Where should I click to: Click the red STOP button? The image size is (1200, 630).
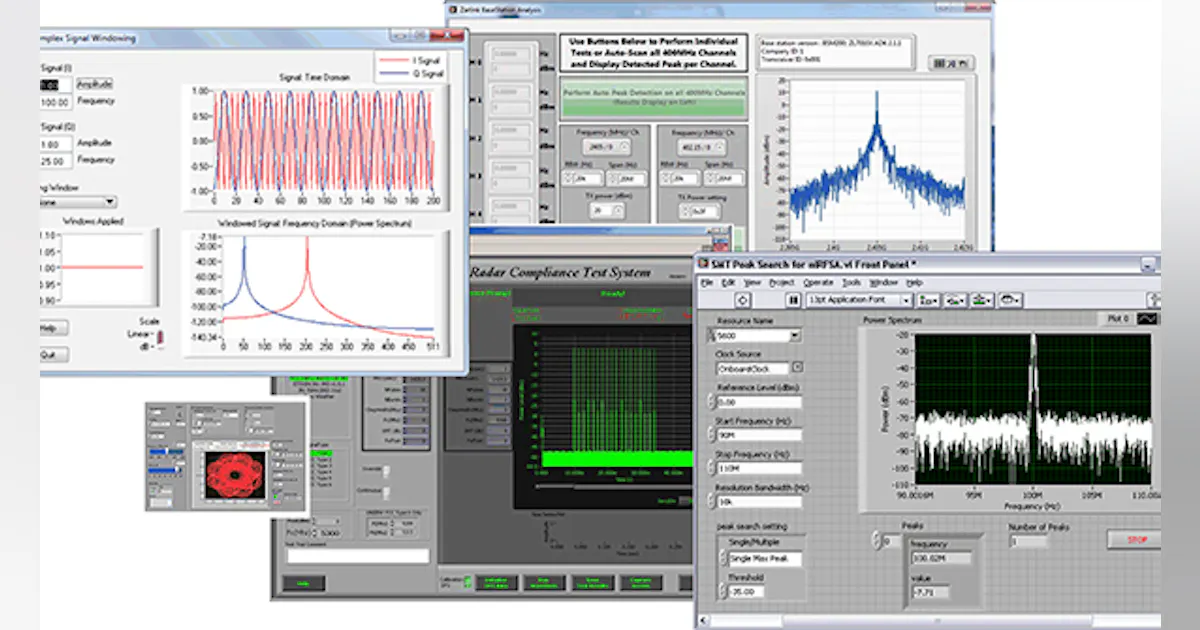(x=1134, y=540)
